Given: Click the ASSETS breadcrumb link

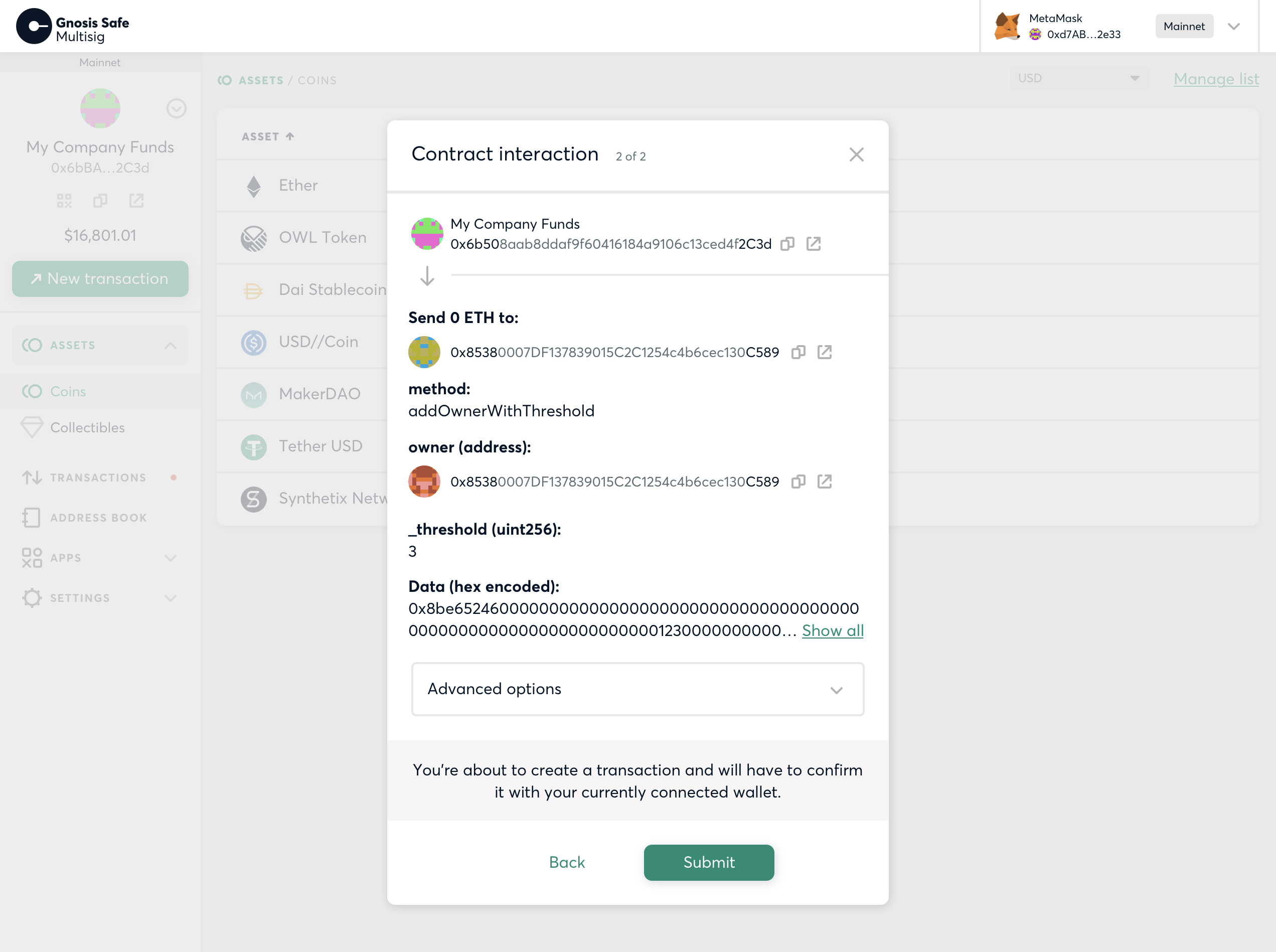Looking at the screenshot, I should coord(260,80).
